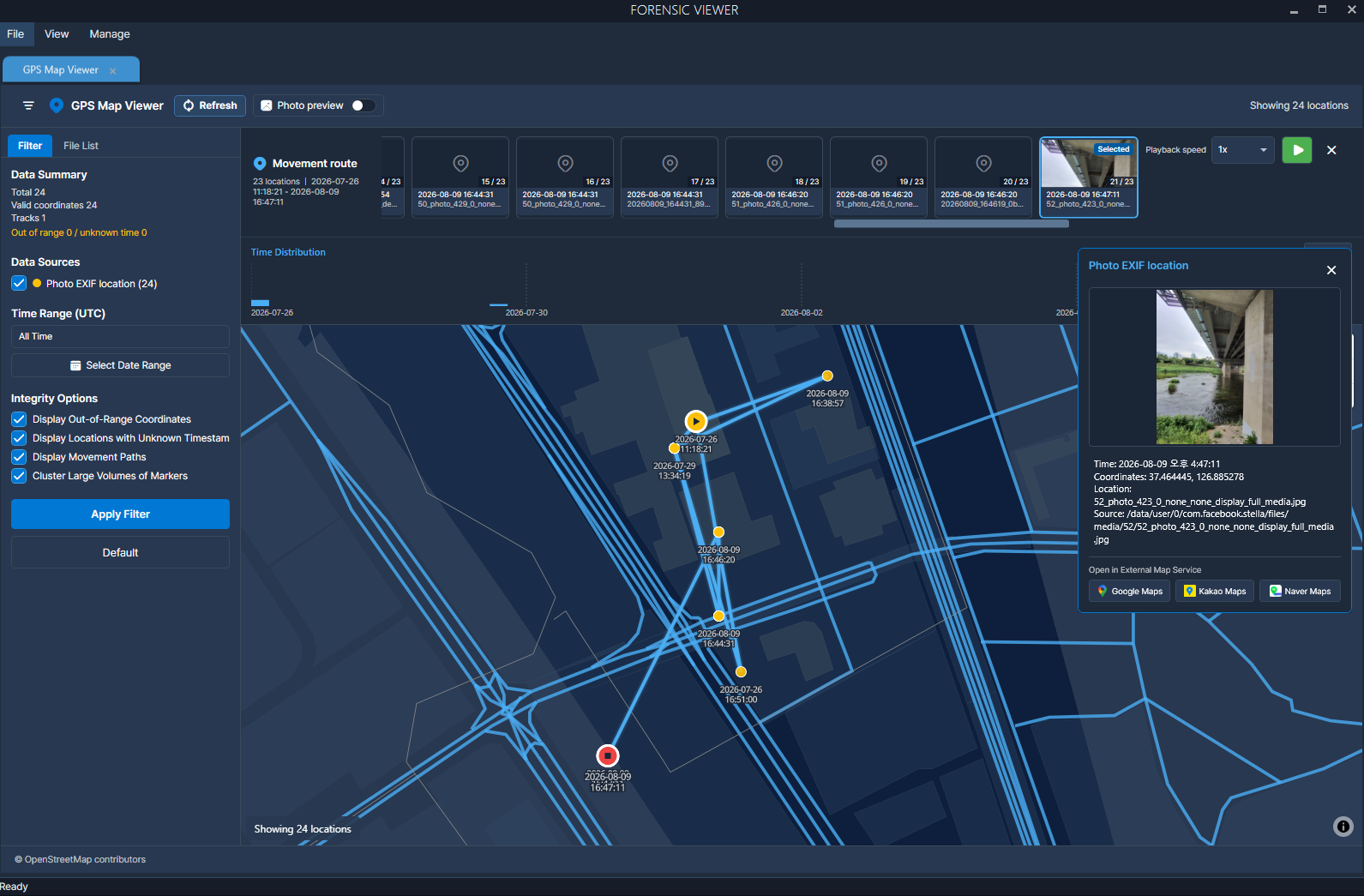Select route thumbnail 19 / 23
This screenshot has height=896, width=1364.
[x=879, y=177]
